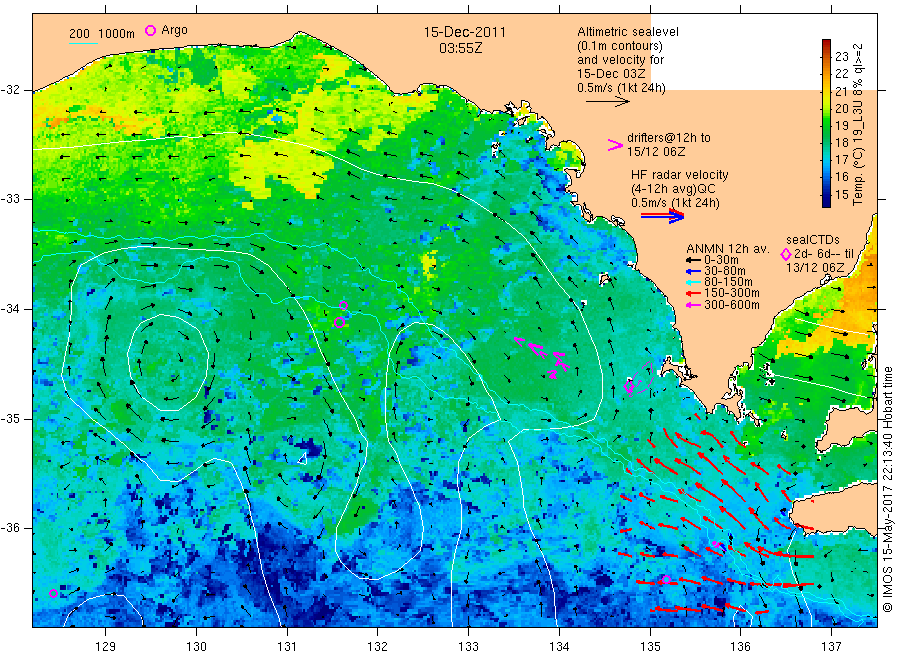Click the 'sealCTDs' legend heading
This screenshot has height=660, width=900.
(813, 240)
